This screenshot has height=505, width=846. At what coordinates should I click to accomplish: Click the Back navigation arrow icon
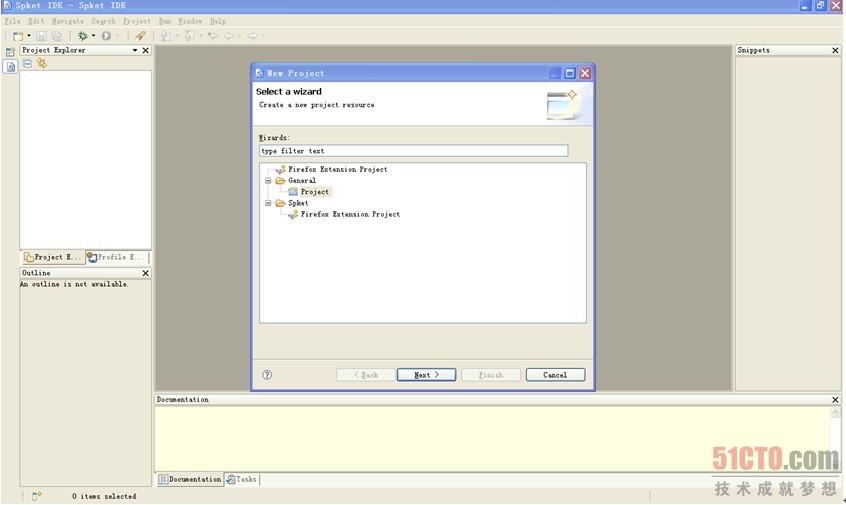coord(229,36)
